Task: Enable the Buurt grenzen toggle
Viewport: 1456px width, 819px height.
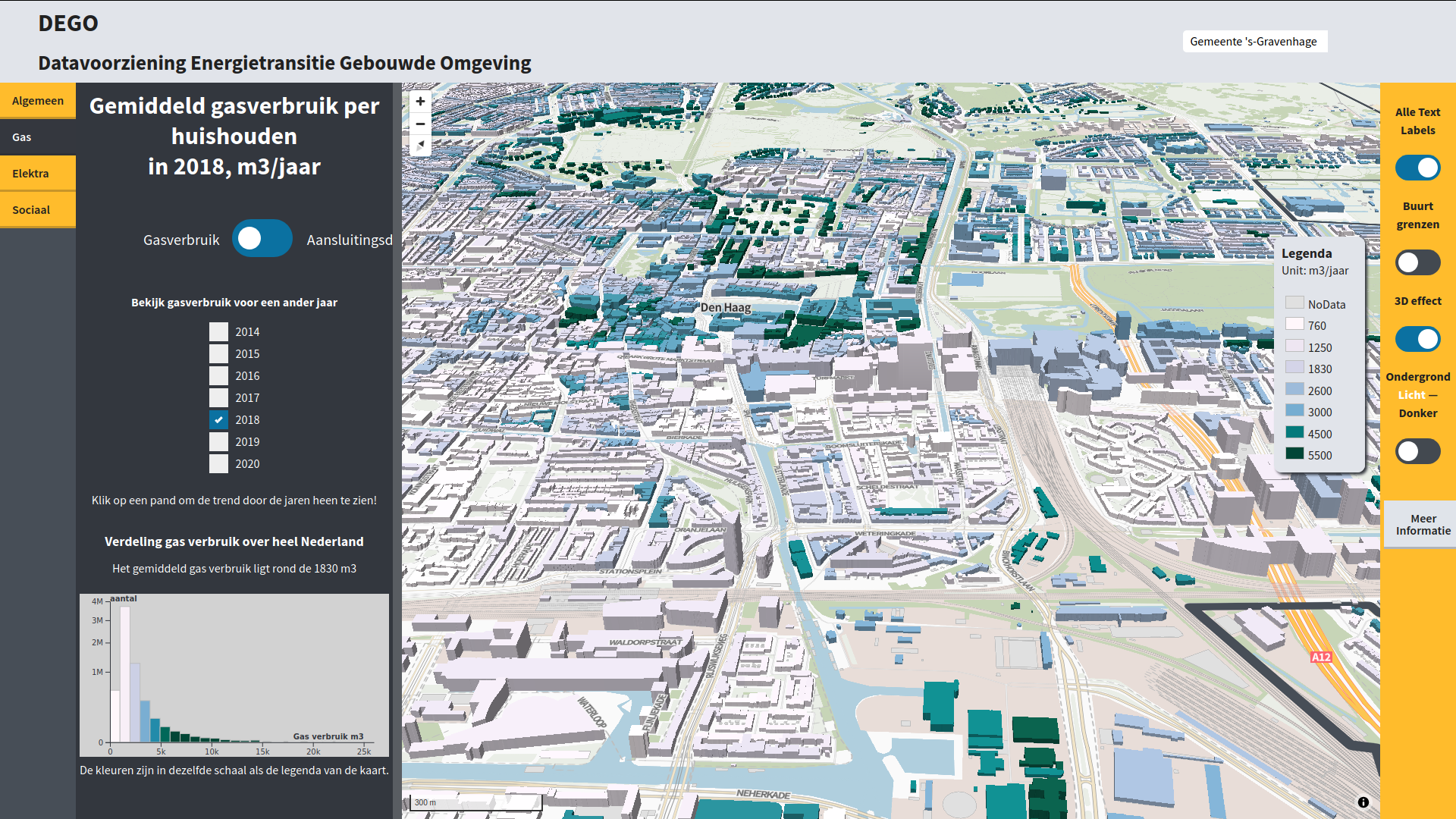Action: [x=1417, y=262]
